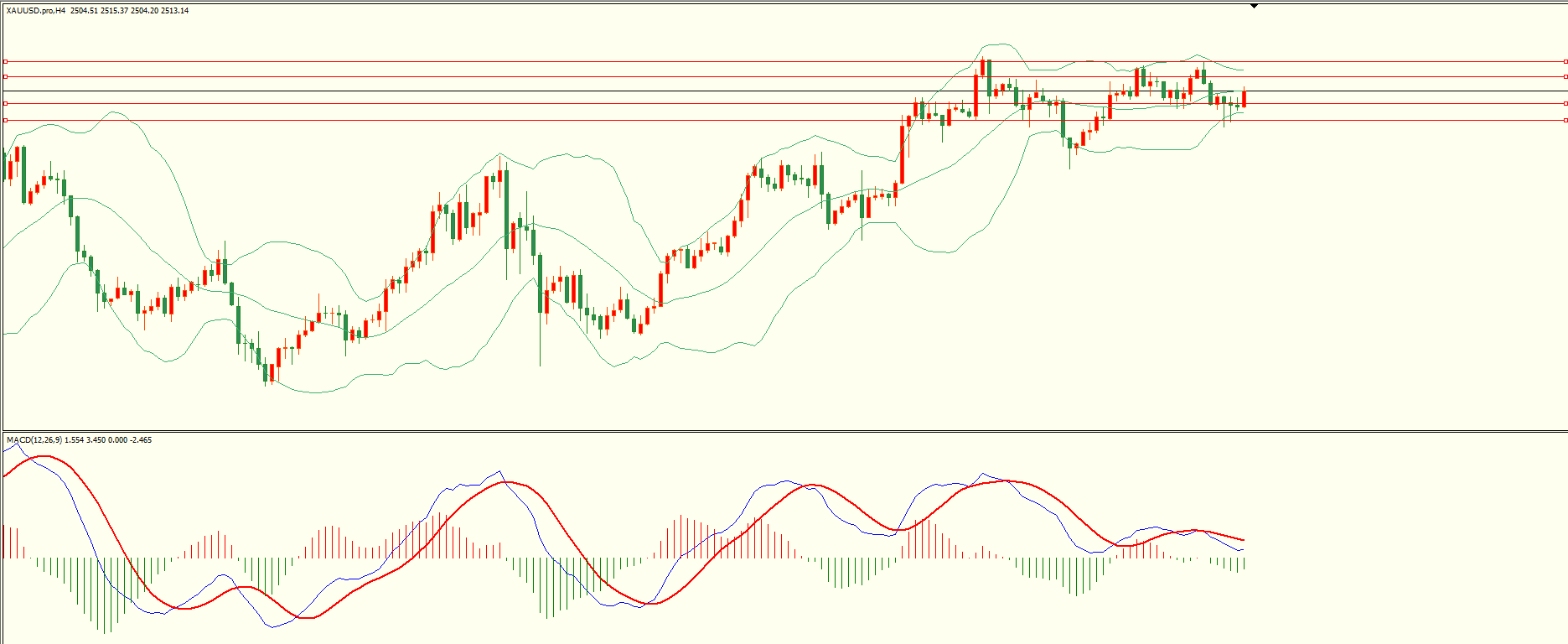Select left handle of topmost red line
This screenshot has height=644, width=1568.
pyautogui.click(x=5, y=61)
